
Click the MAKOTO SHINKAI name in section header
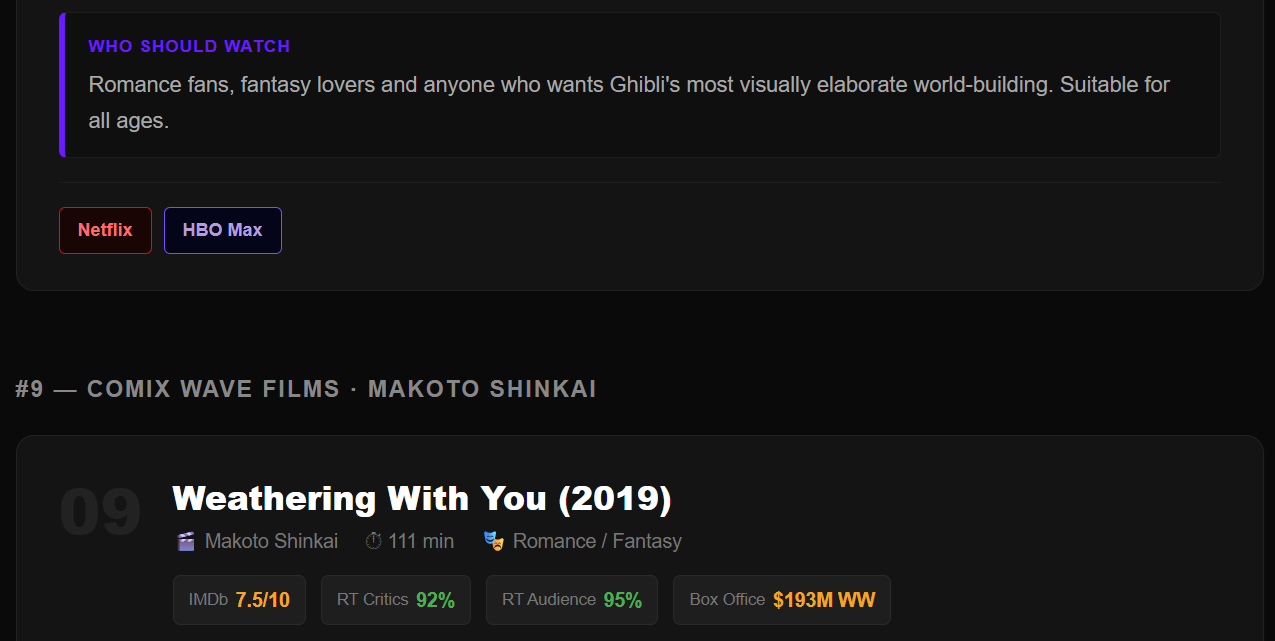click(x=482, y=389)
